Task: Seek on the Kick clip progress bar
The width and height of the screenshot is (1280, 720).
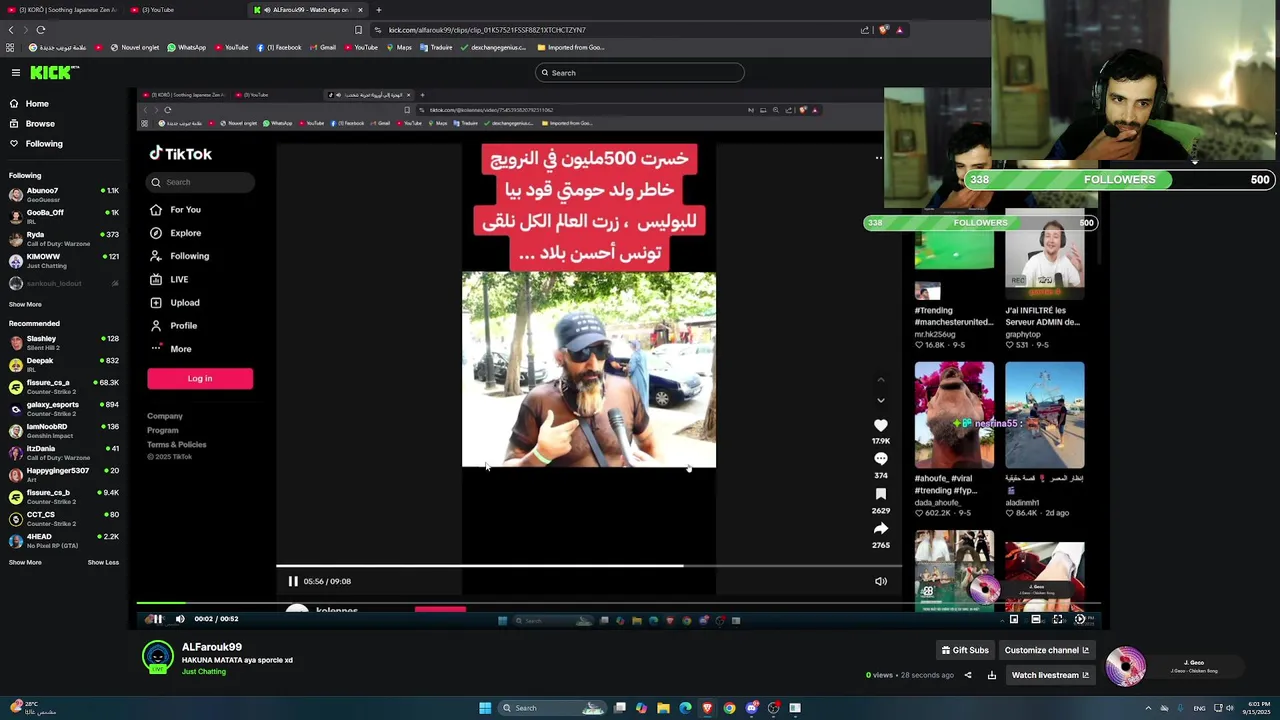Action: pyautogui.click(x=619, y=603)
